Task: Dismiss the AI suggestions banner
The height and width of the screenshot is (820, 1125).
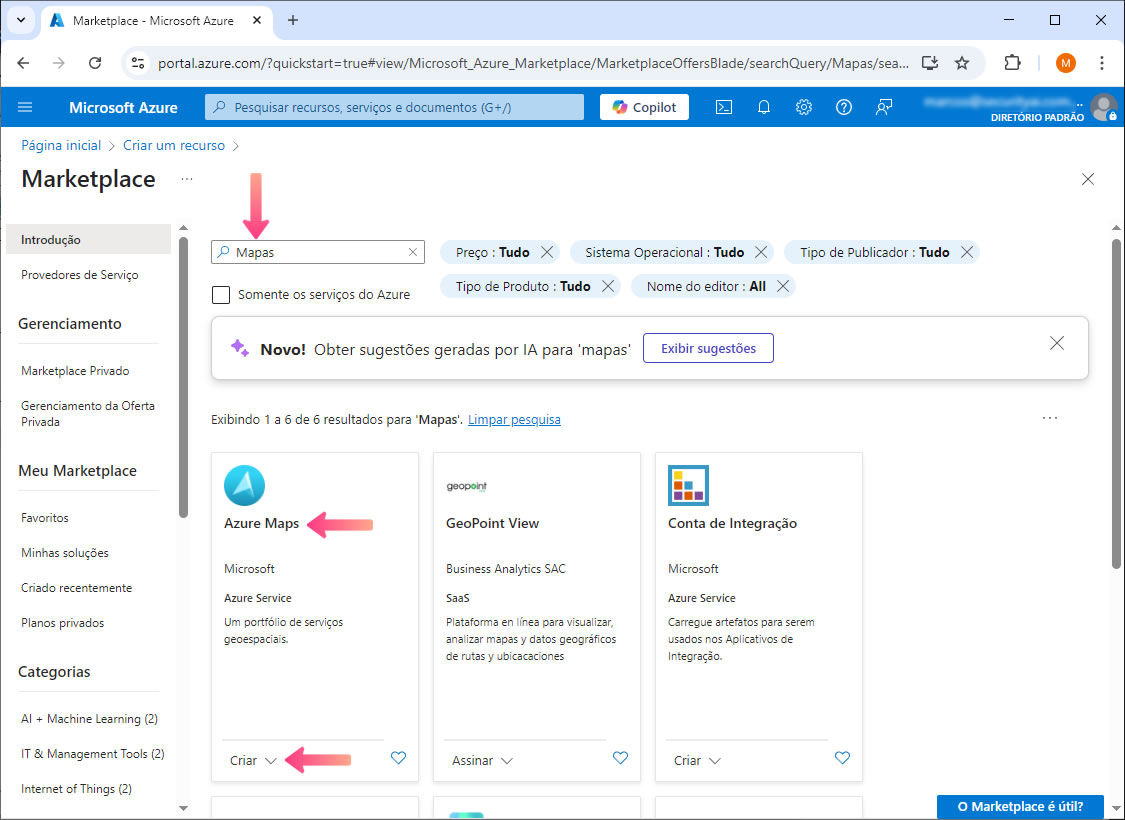Action: 1057,344
